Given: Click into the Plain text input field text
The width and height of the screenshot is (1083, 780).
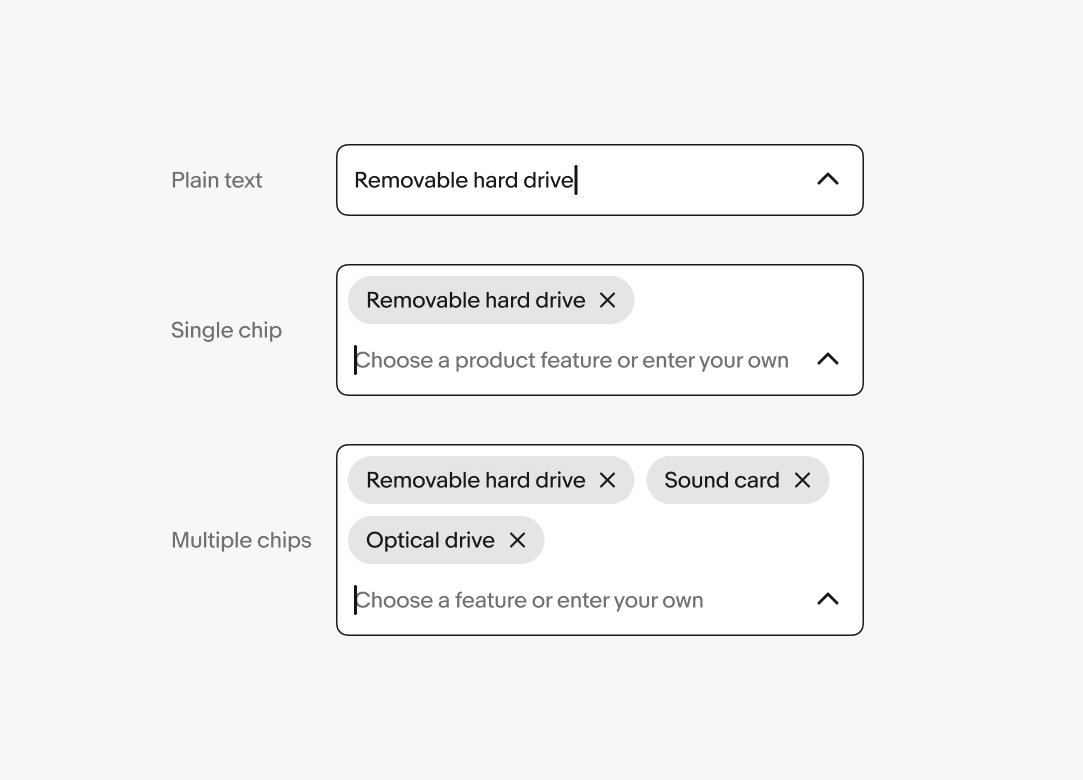Looking at the screenshot, I should point(464,180).
